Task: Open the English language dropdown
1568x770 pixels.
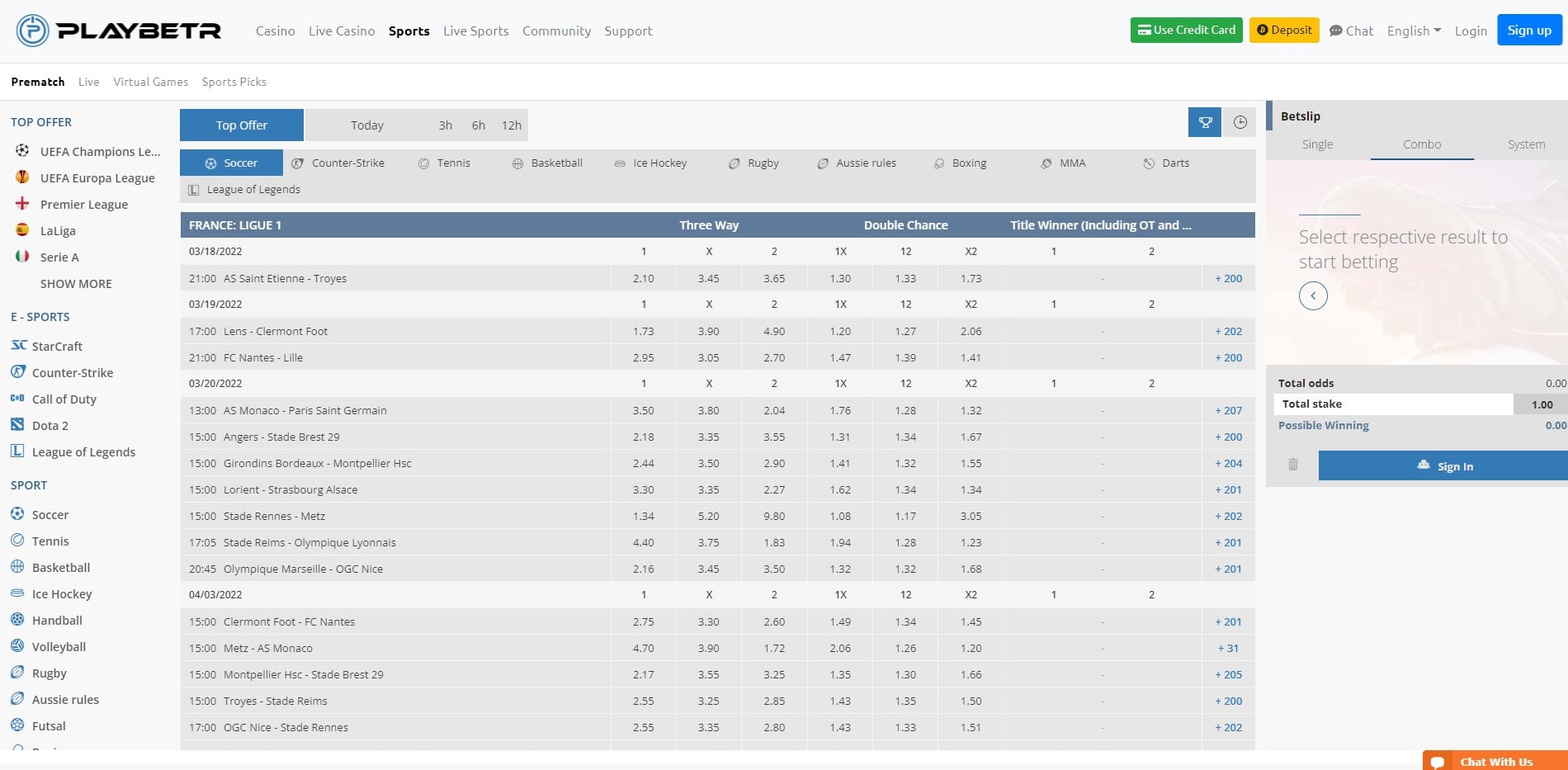Action: click(x=1414, y=31)
